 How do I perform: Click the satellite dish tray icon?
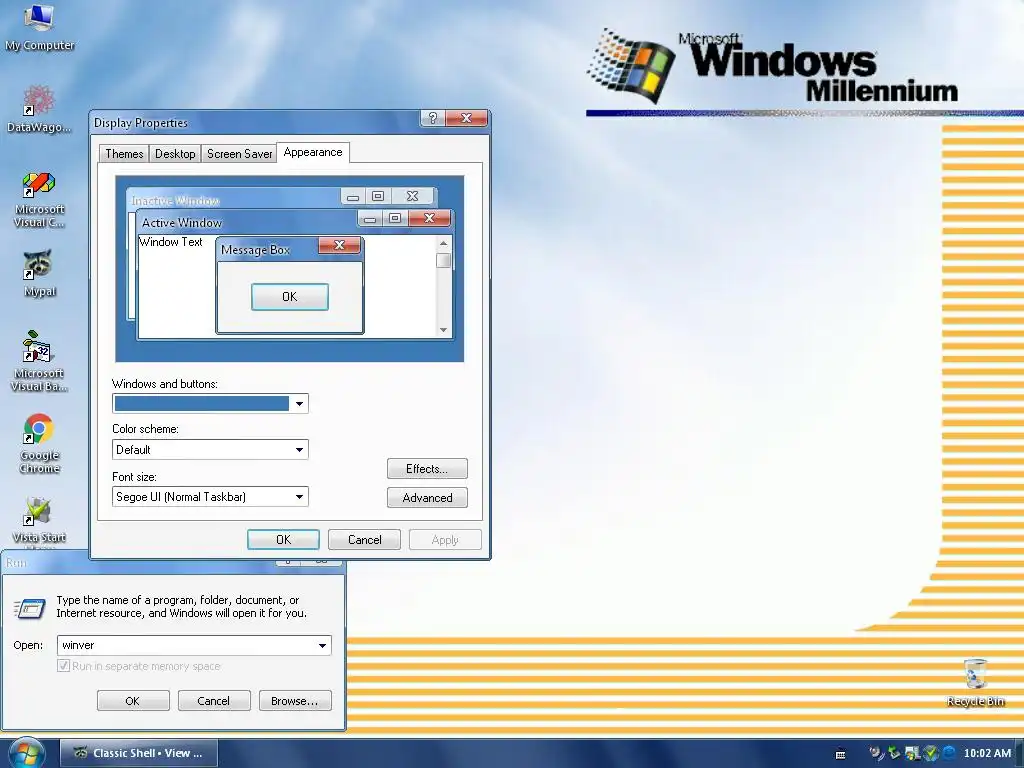click(x=876, y=753)
